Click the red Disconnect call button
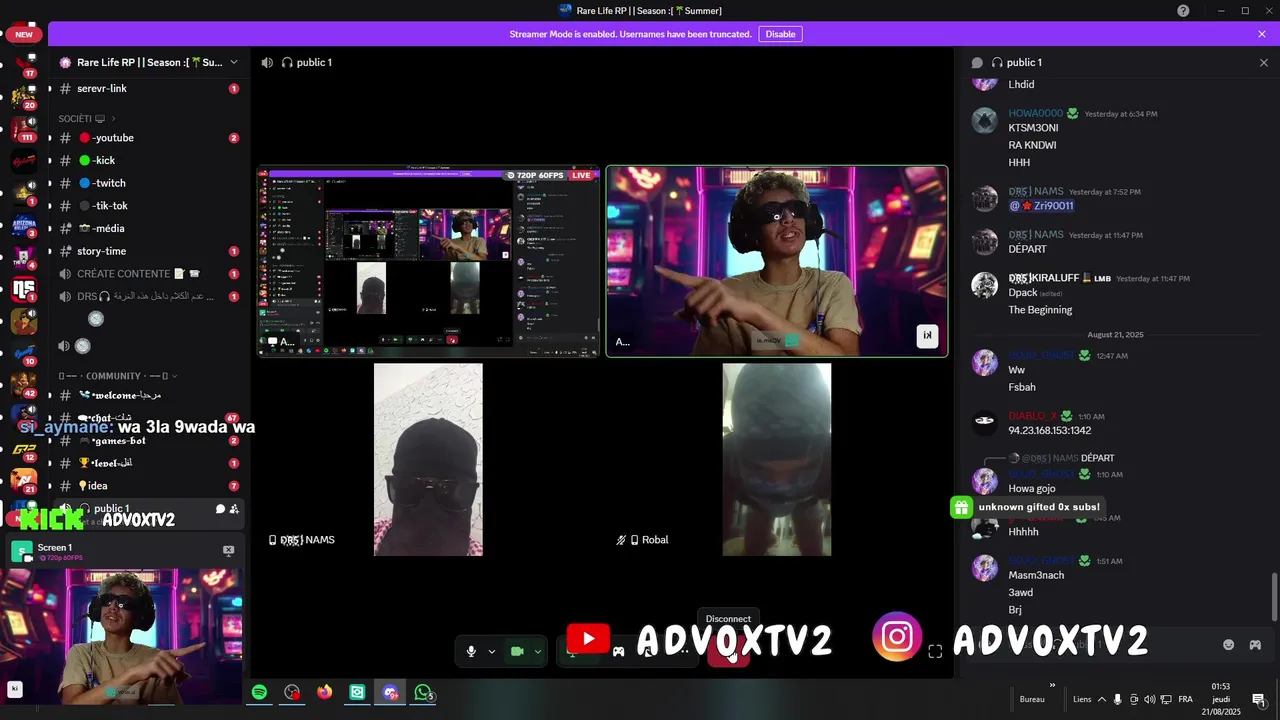1280x720 pixels. click(728, 653)
